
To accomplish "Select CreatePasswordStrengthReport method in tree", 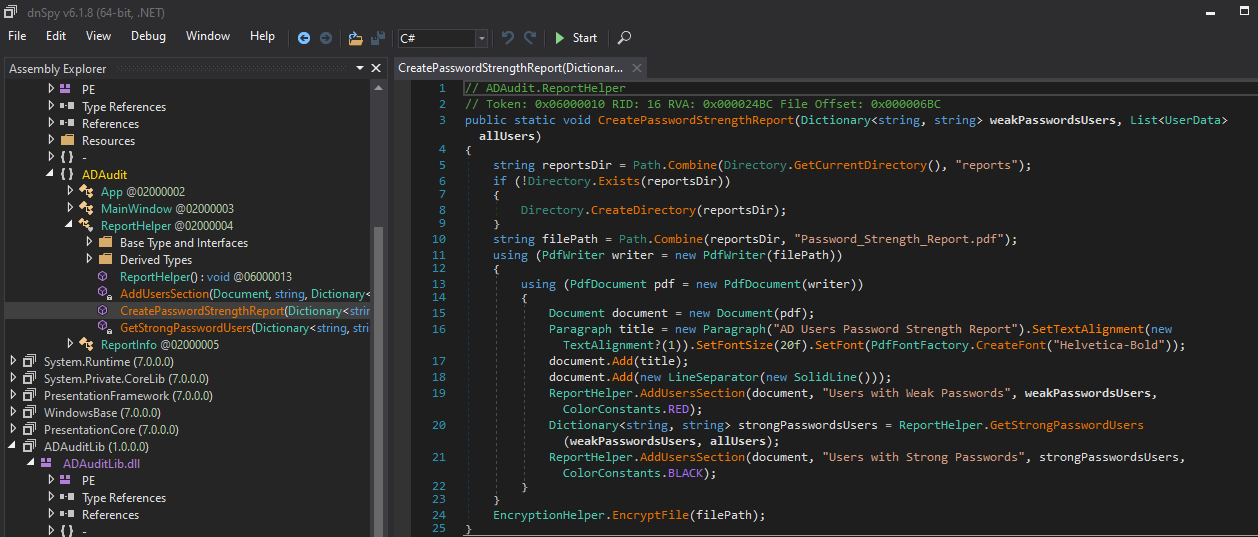I will [x=245, y=310].
